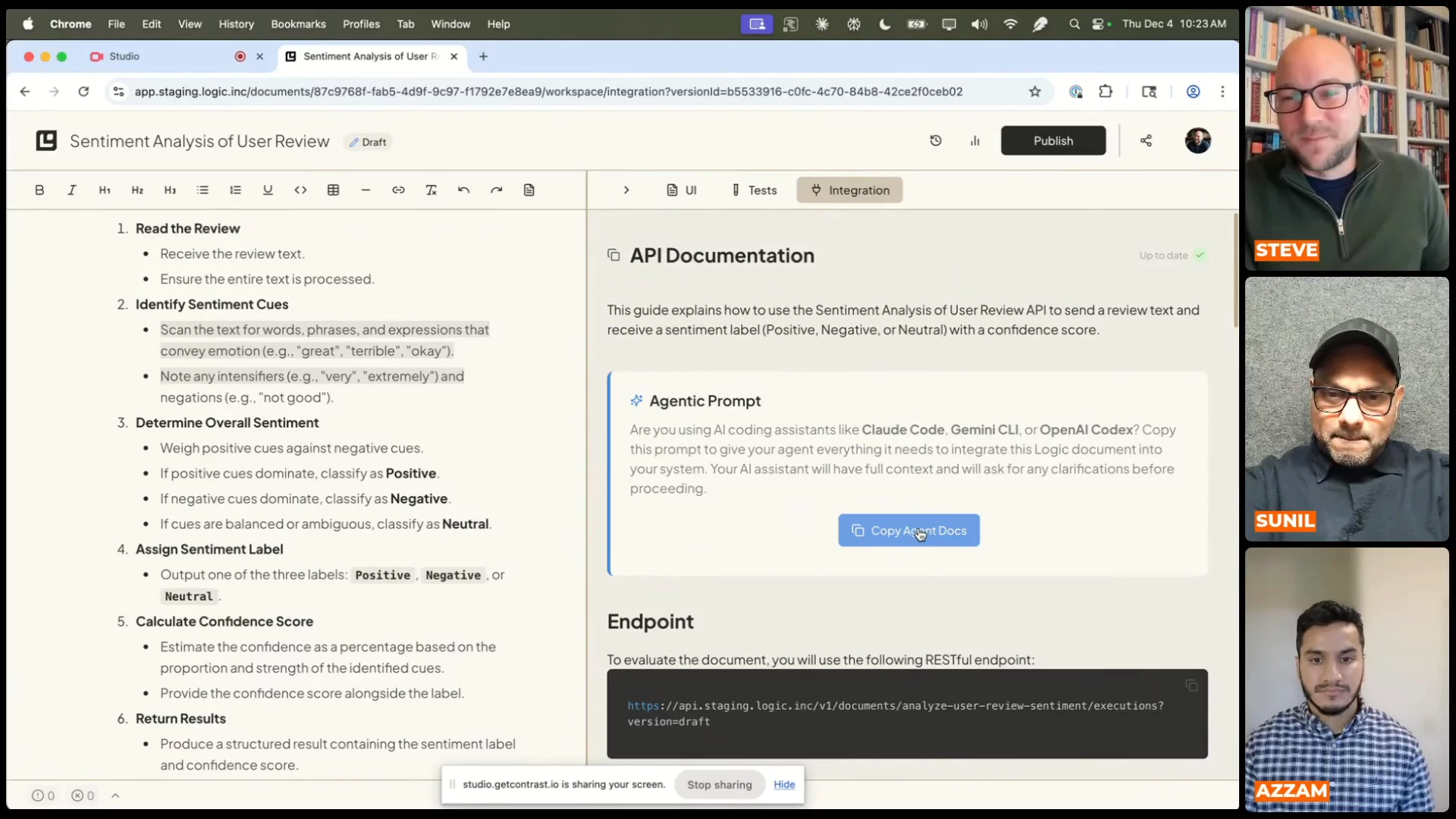
Task: Click the browser address bar URL
Action: pyautogui.click(x=548, y=92)
